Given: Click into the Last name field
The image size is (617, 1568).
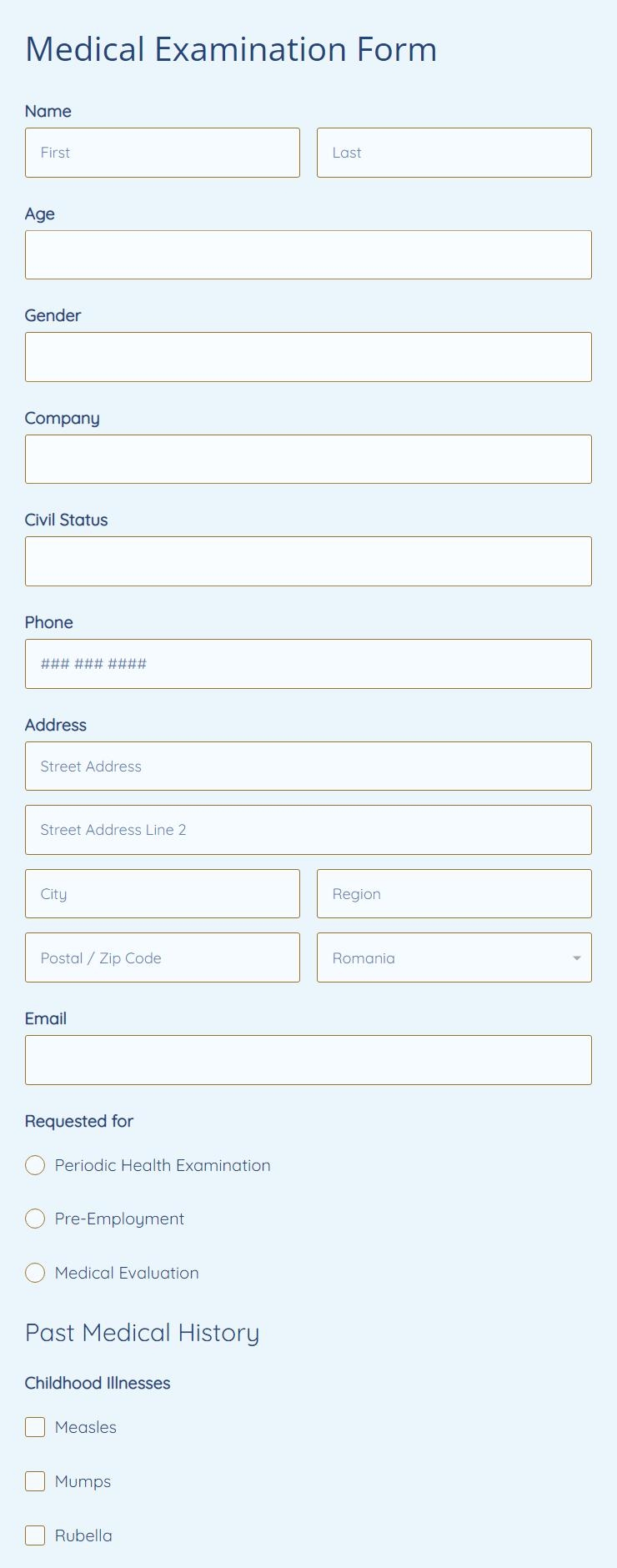Looking at the screenshot, I should (454, 153).
